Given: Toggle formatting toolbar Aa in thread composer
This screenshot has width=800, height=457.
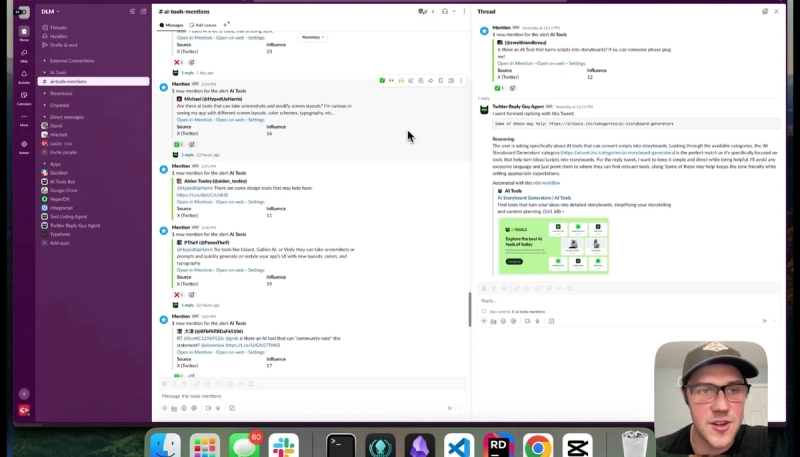Looking at the screenshot, I should [x=493, y=321].
